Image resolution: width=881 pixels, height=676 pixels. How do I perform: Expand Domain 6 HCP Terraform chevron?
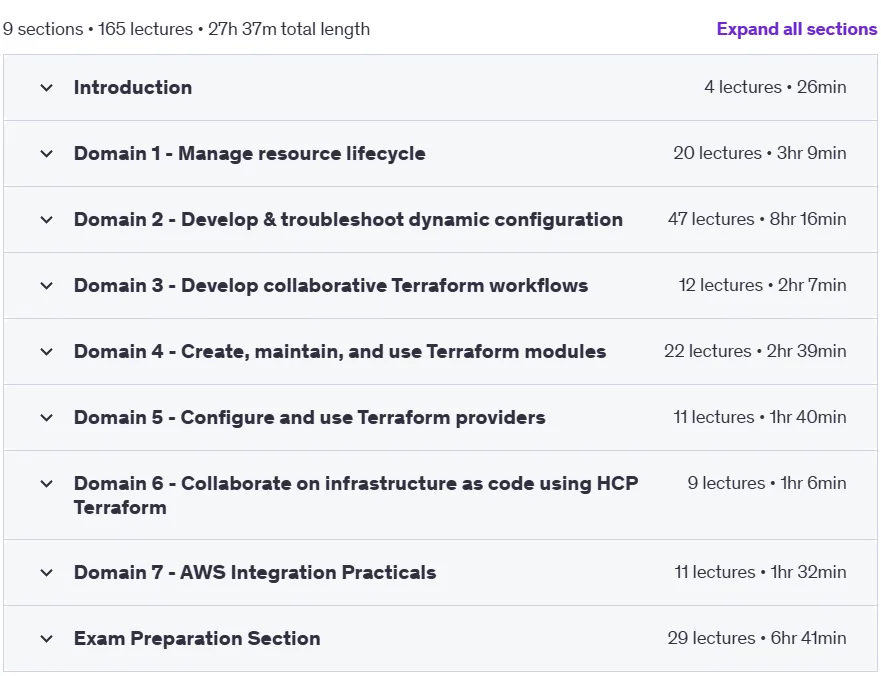[x=47, y=483]
